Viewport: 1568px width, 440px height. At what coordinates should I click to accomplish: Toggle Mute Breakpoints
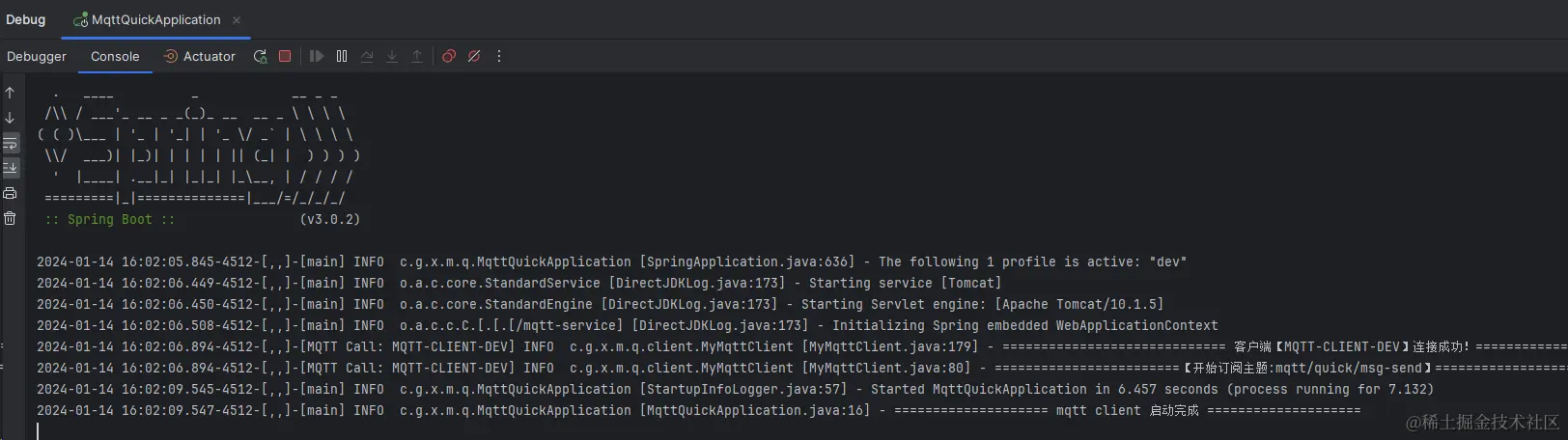474,56
